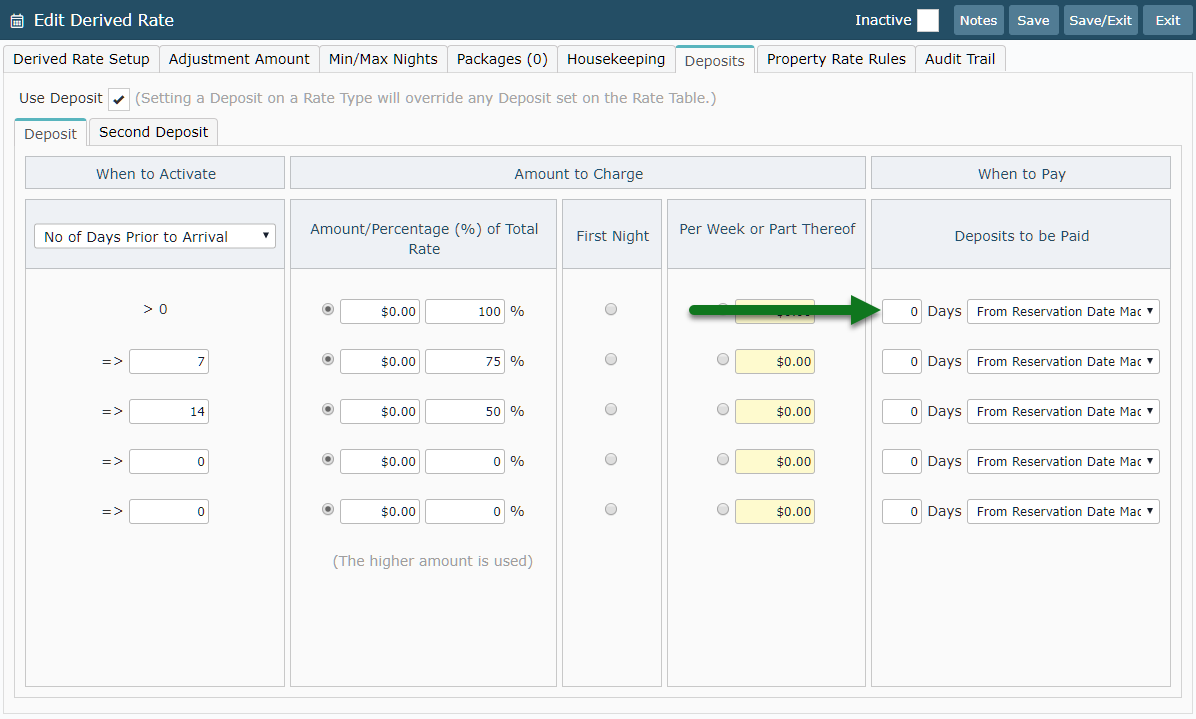Click the percentage field showing 75
Viewport: 1196px width, 719px height.
pyautogui.click(x=465, y=361)
